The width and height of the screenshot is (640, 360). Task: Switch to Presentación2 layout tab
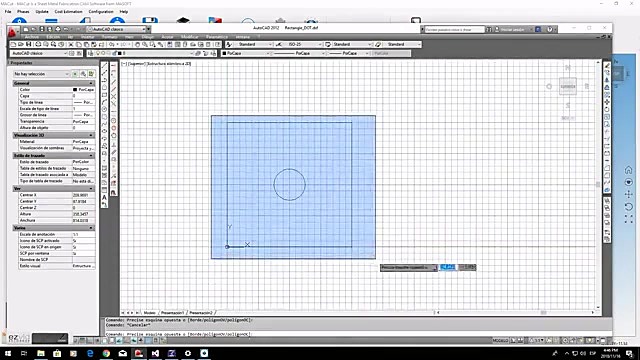click(201, 313)
